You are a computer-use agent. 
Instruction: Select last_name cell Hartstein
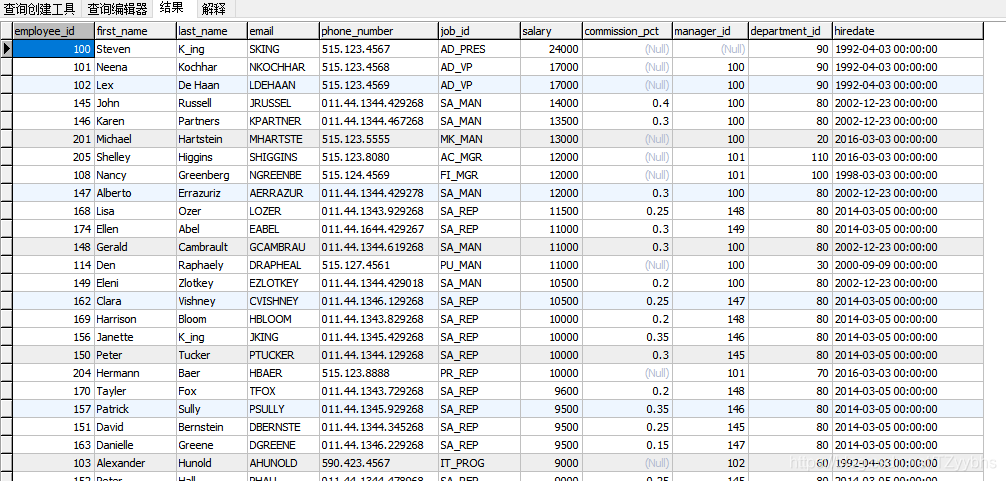(212, 139)
